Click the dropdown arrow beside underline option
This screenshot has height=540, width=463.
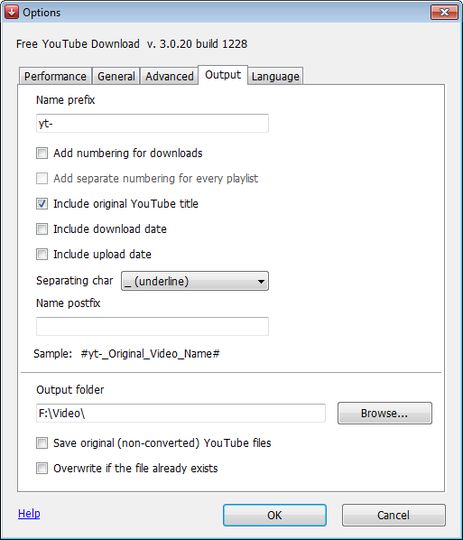(x=261, y=281)
